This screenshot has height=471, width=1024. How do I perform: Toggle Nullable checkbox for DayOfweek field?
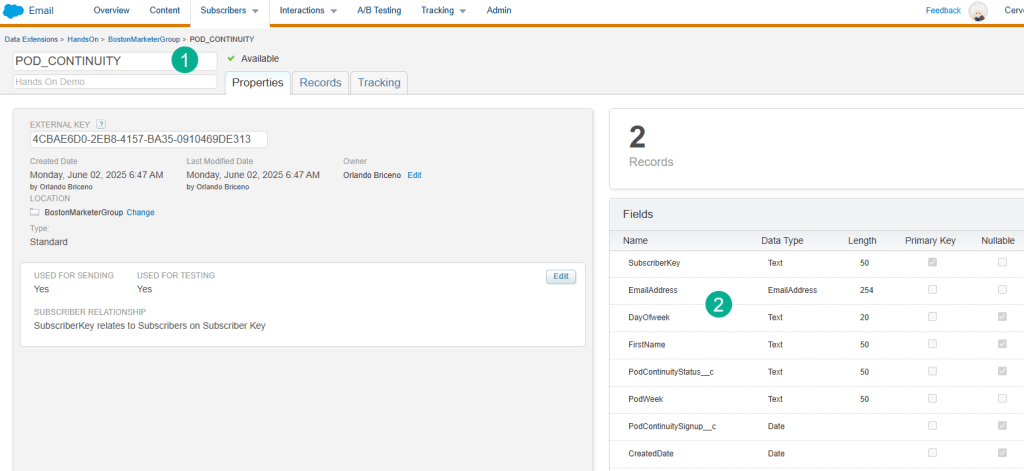pos(1002,317)
